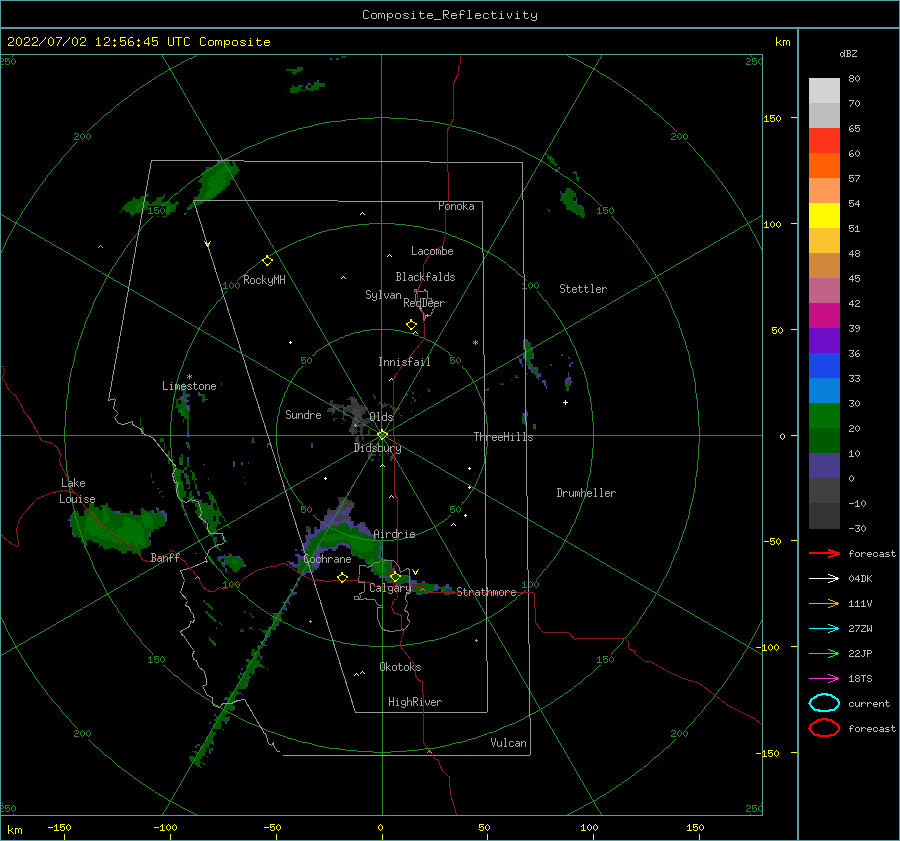Image resolution: width=900 pixels, height=841 pixels.
Task: Click the cyan current ellipse legend icon
Action: coord(824,703)
